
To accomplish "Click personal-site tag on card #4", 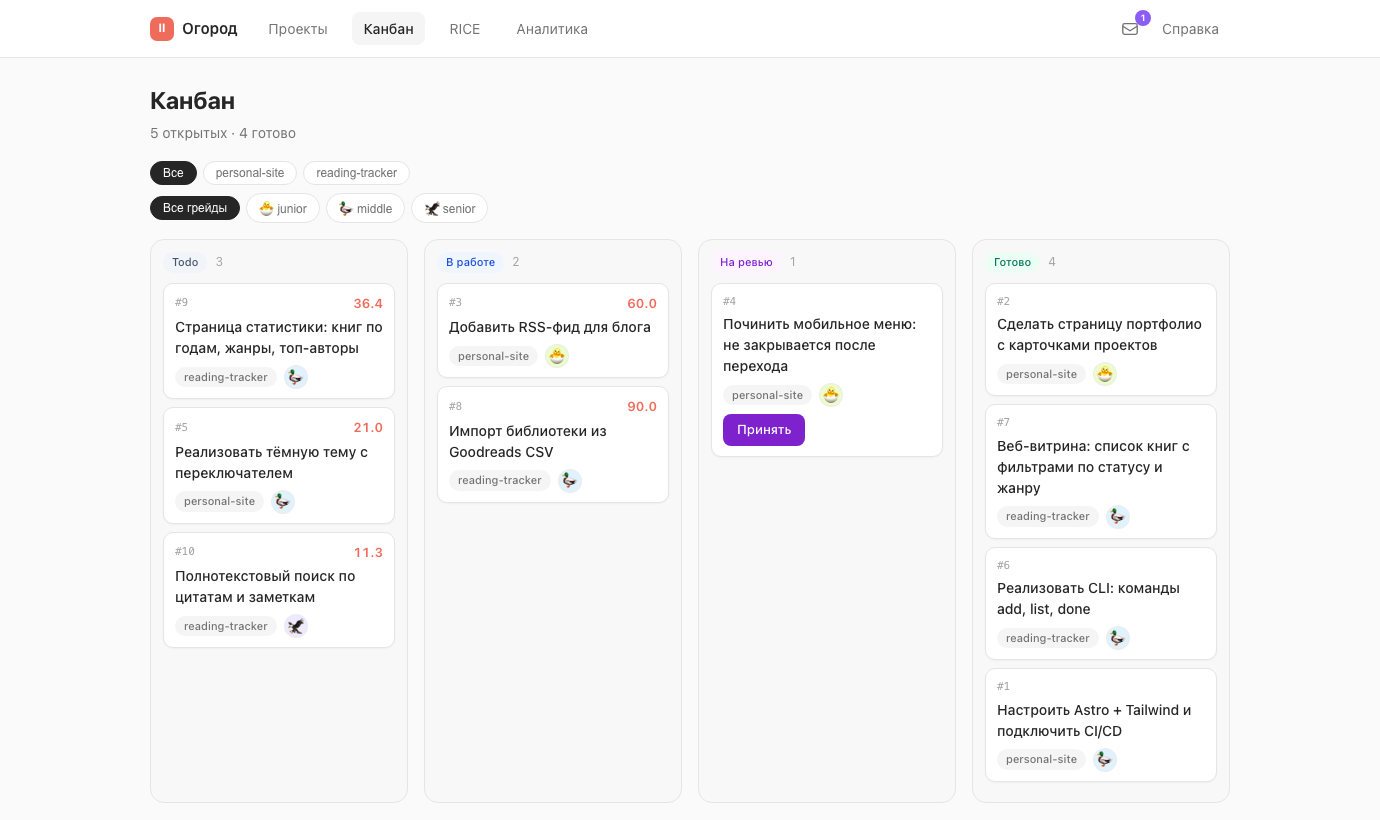I will [x=768, y=395].
